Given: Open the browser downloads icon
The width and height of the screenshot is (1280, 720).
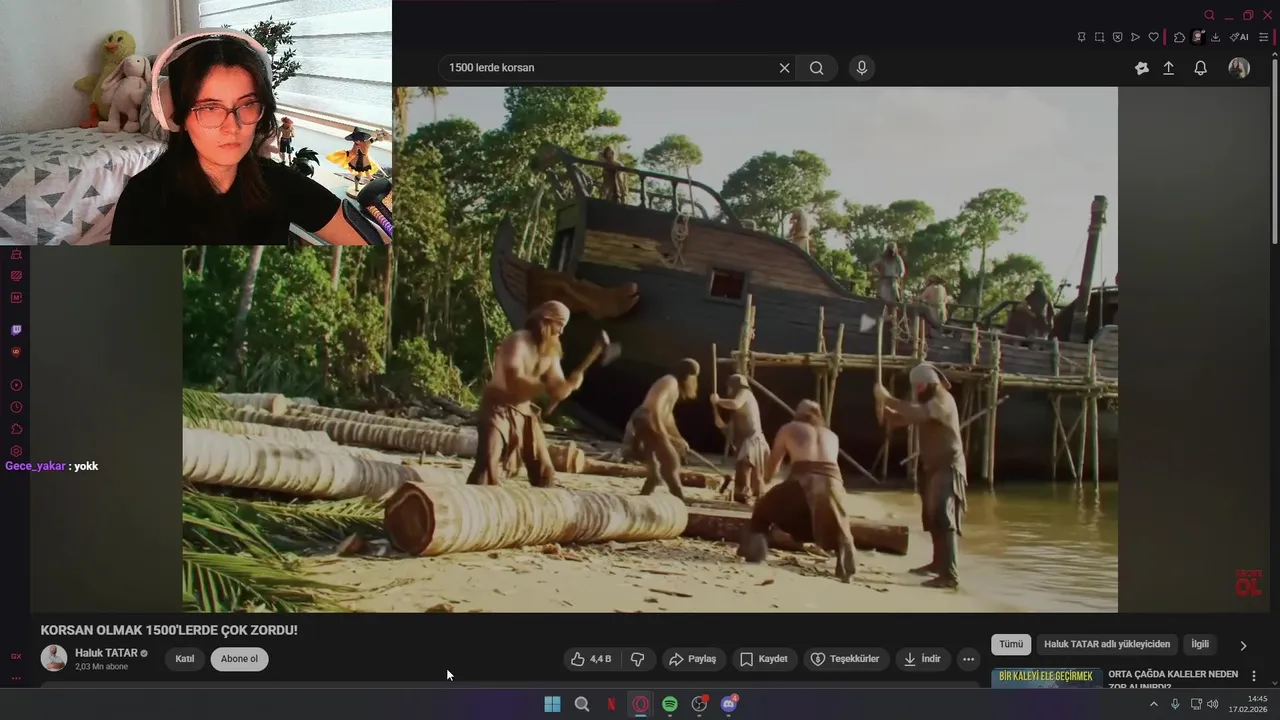Looking at the screenshot, I should pyautogui.click(x=1215, y=37).
